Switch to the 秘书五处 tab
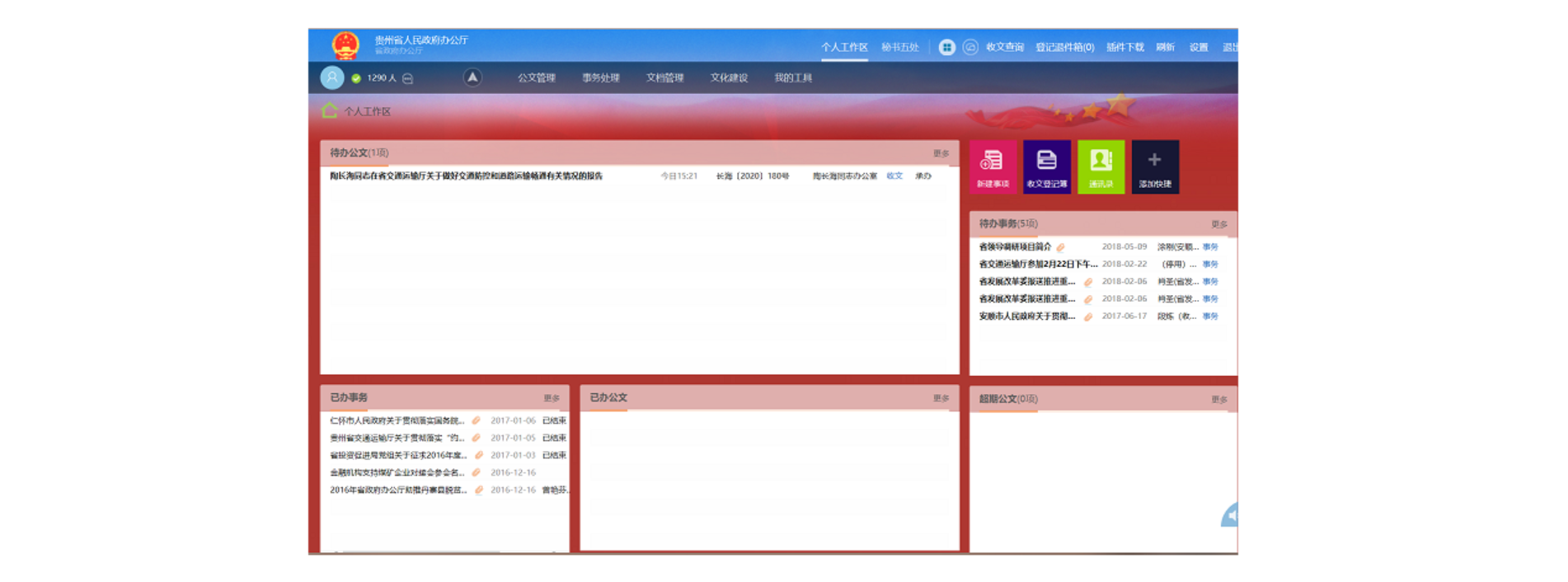The width and height of the screenshot is (1568, 582). click(x=899, y=48)
